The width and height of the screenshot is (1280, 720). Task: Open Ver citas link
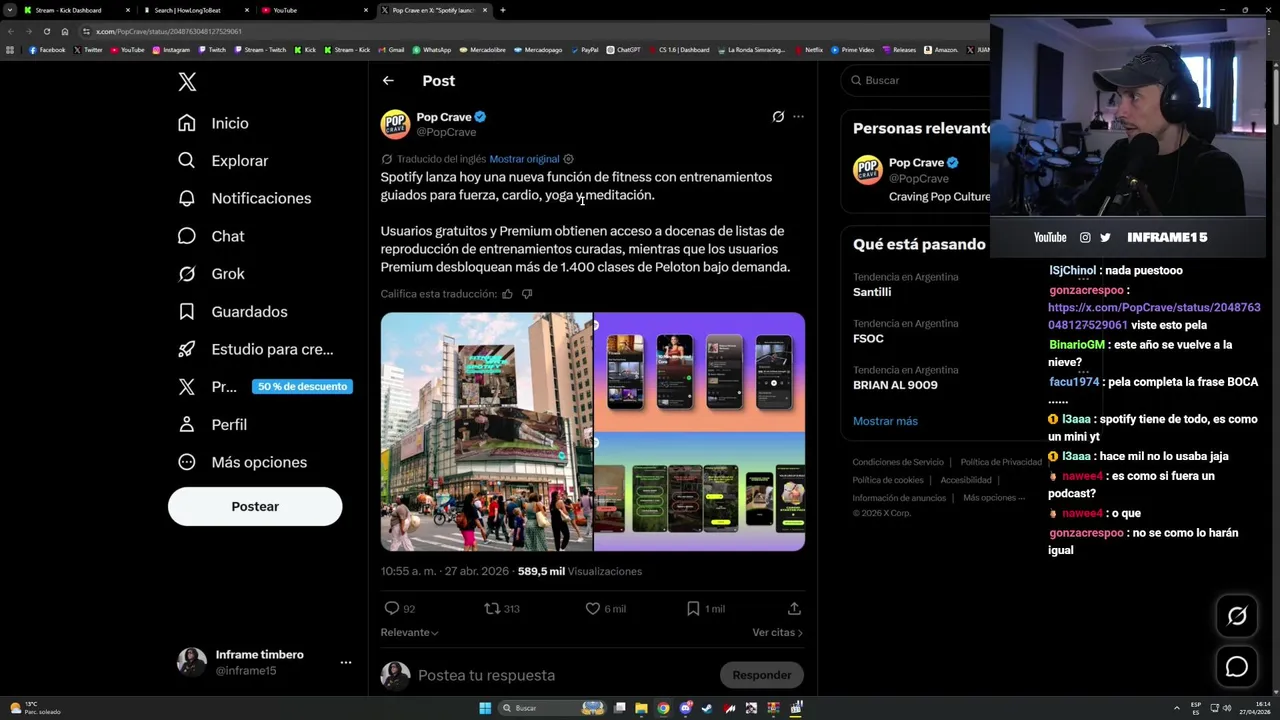[x=777, y=632]
